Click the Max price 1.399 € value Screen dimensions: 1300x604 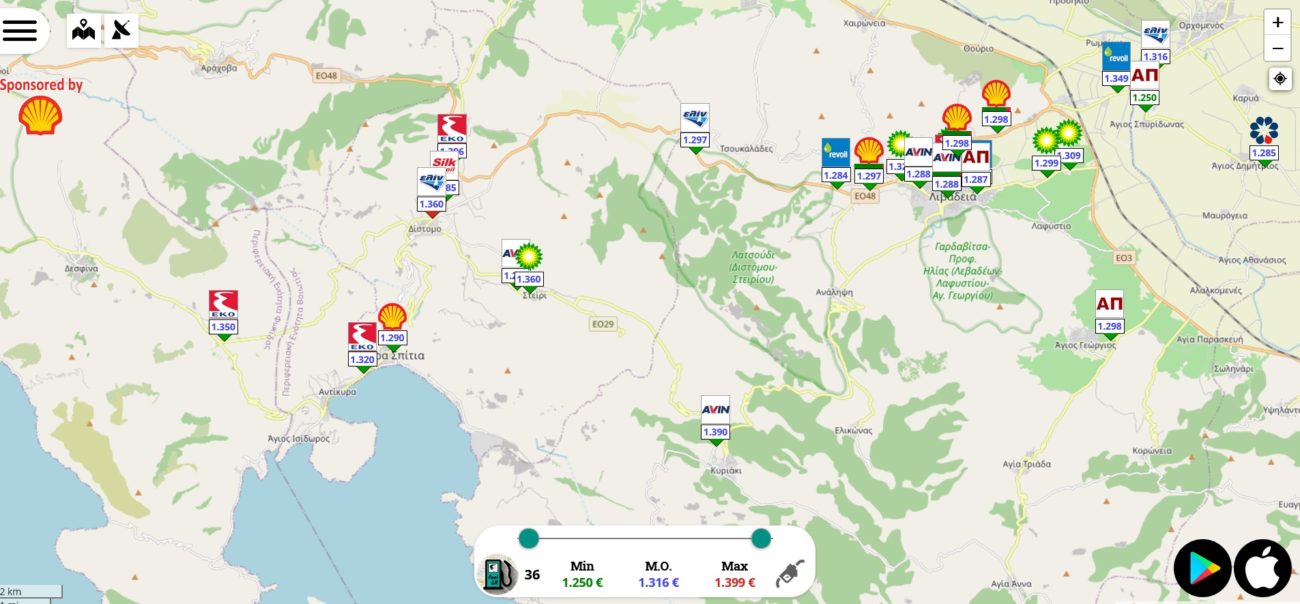pos(735,583)
